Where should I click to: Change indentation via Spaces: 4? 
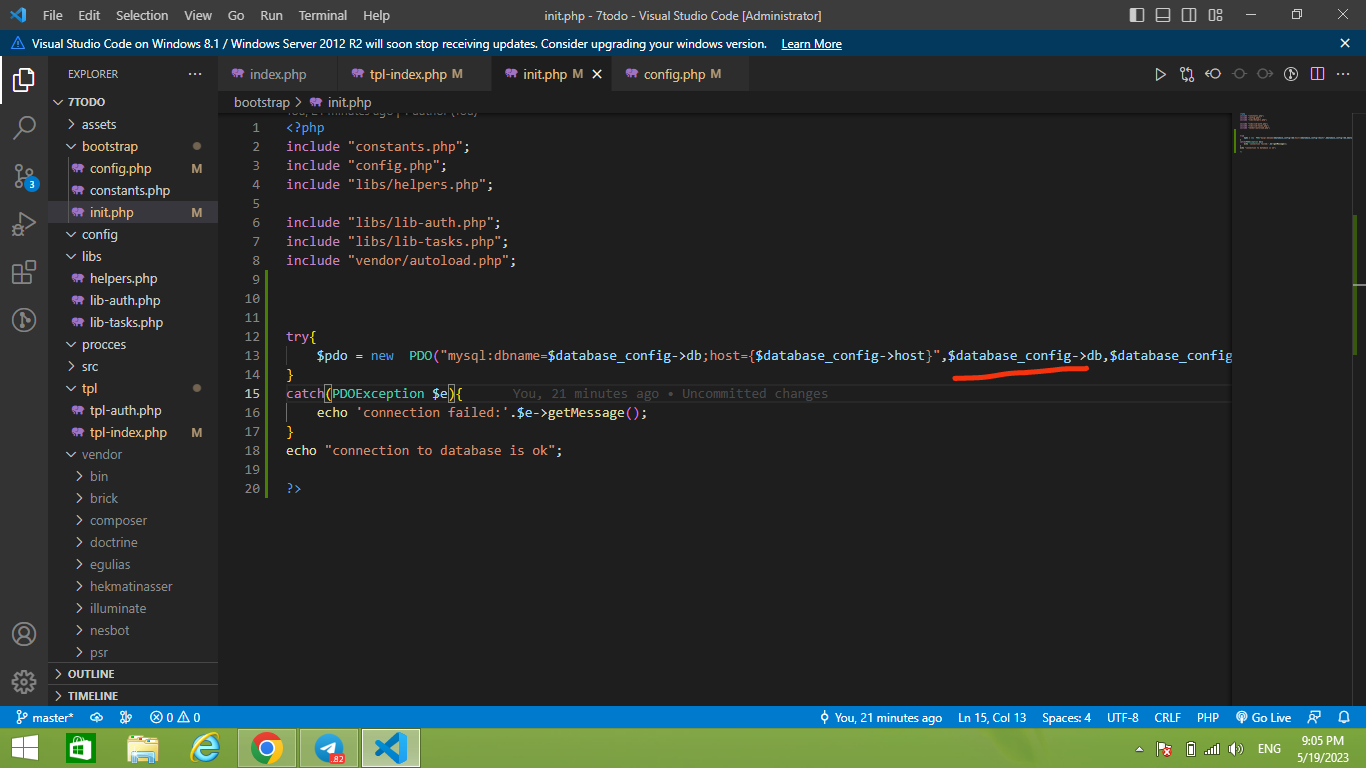[1067, 717]
